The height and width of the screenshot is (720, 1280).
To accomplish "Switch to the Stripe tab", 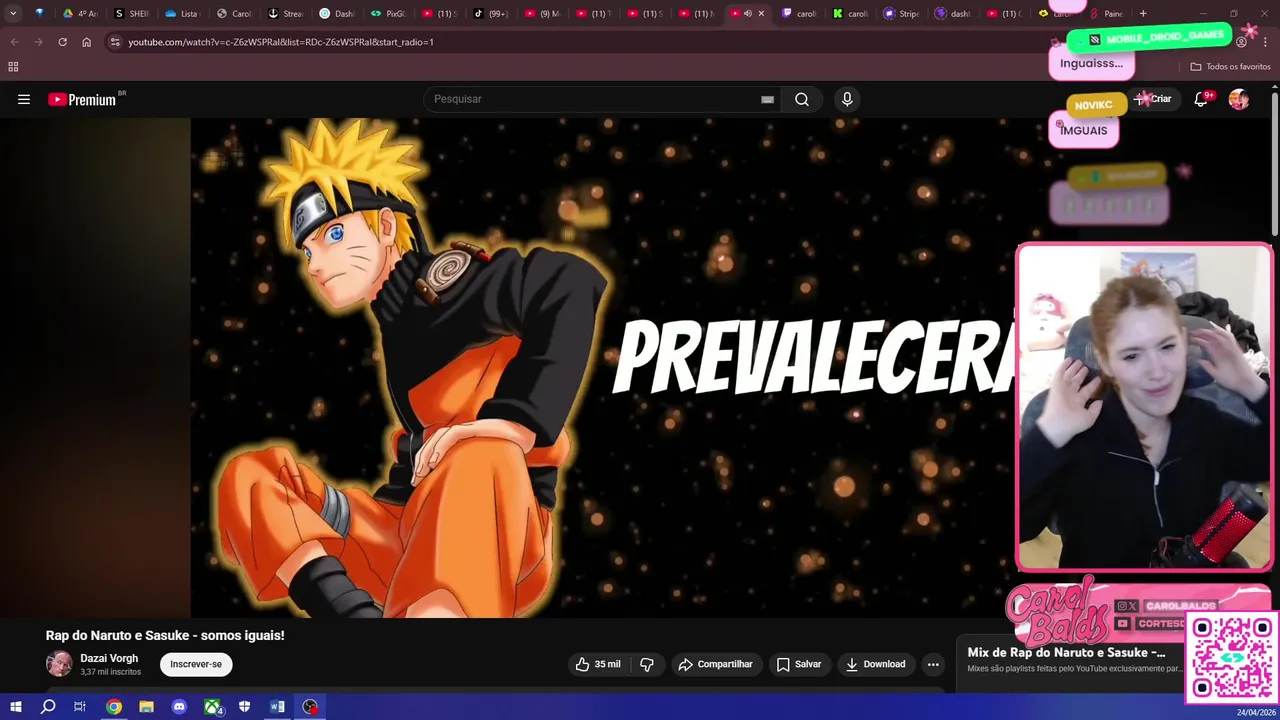I will [x=900, y=14].
